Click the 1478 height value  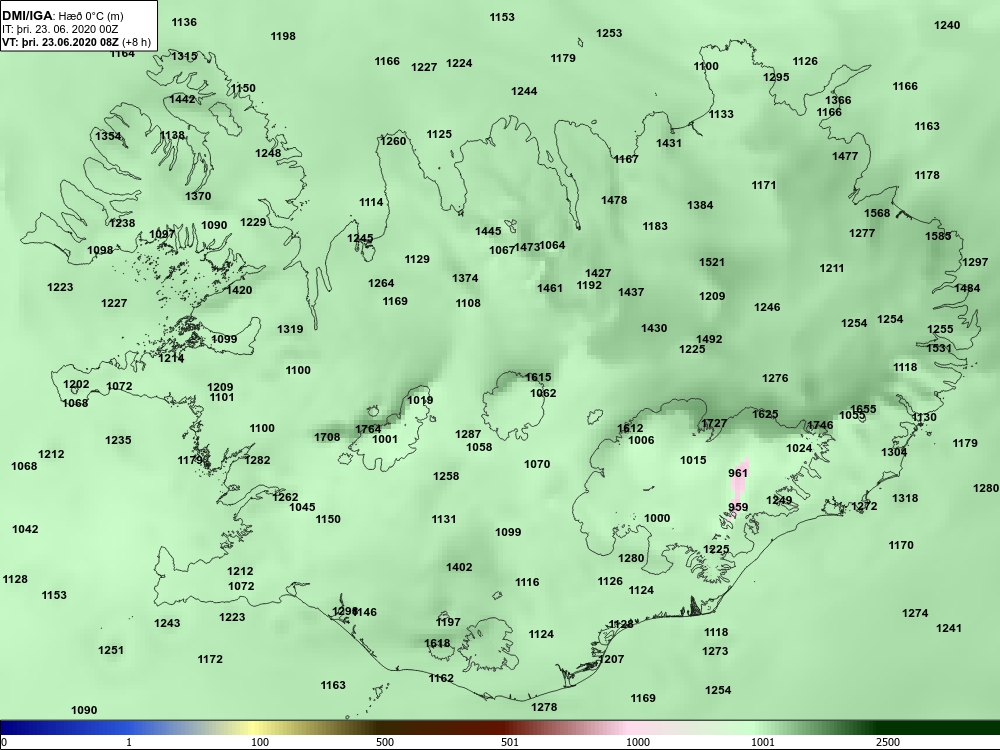tap(614, 200)
